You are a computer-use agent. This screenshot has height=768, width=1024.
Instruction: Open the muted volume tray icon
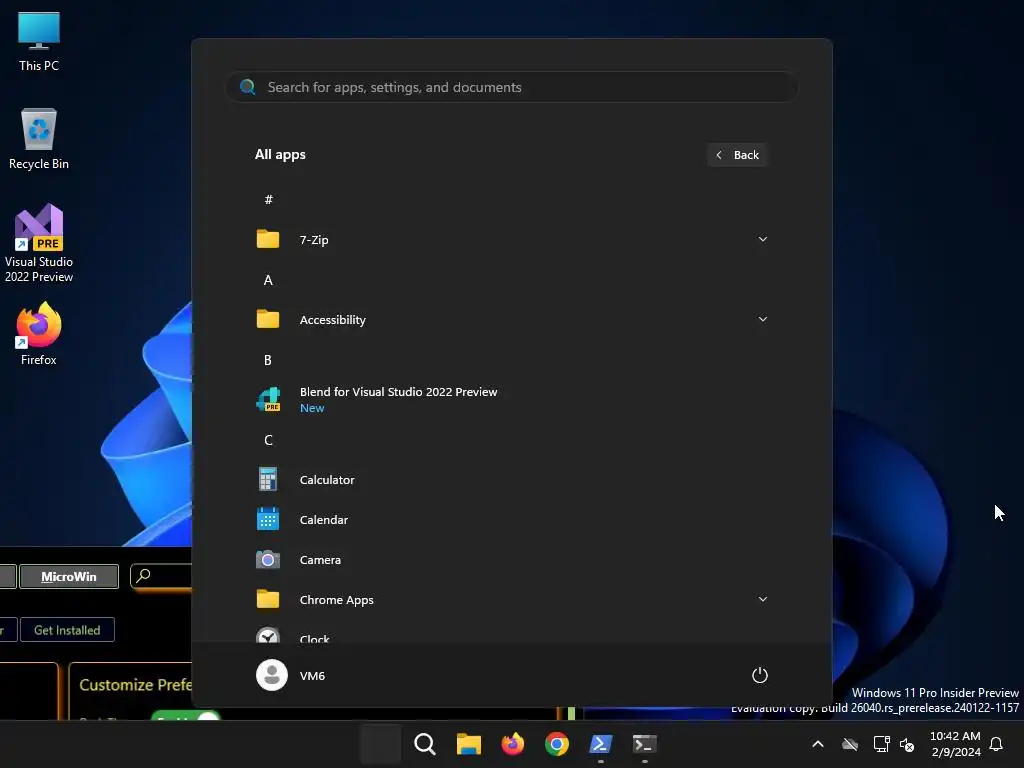(907, 744)
